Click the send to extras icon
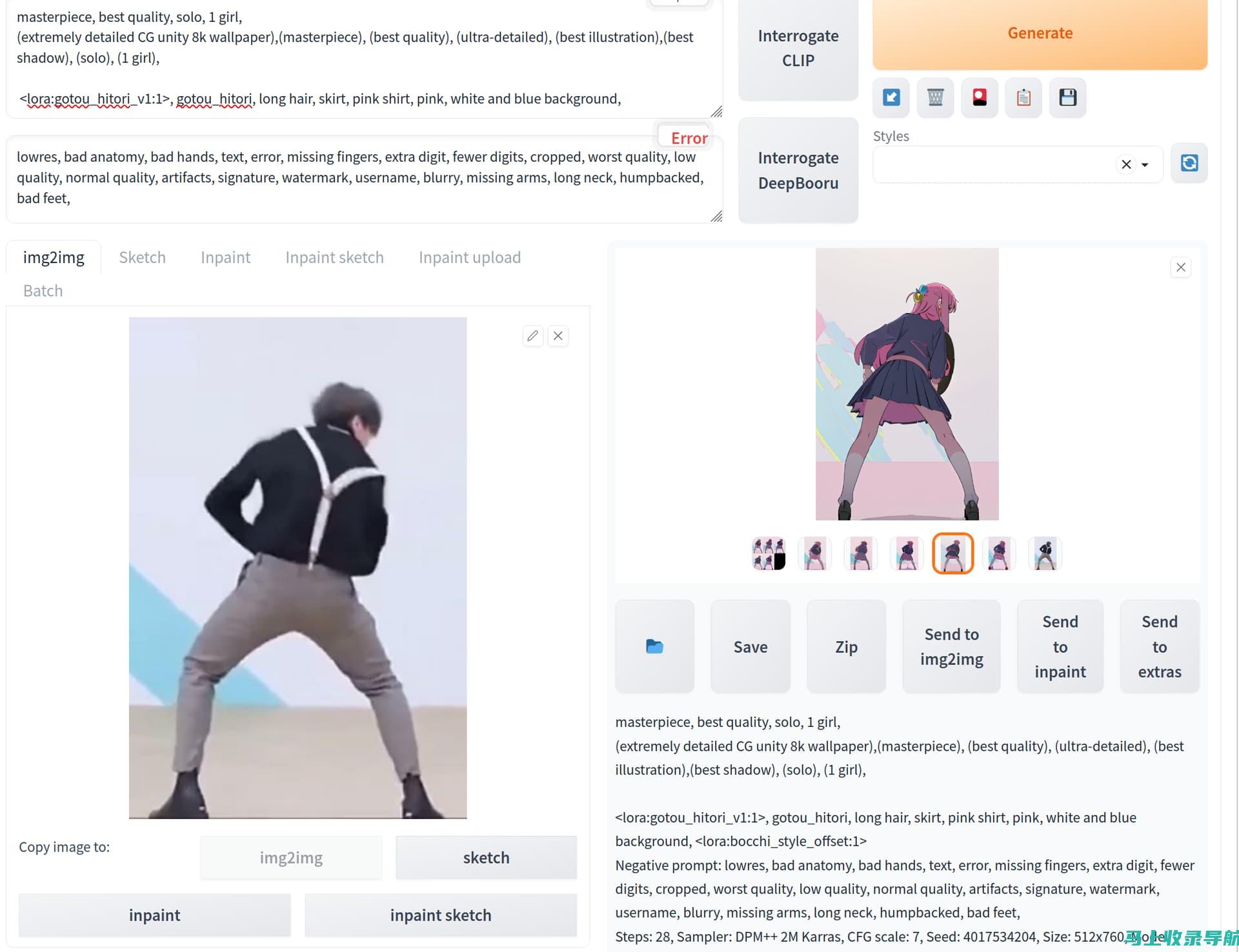Viewport: 1239px width, 952px height. 1159,646
